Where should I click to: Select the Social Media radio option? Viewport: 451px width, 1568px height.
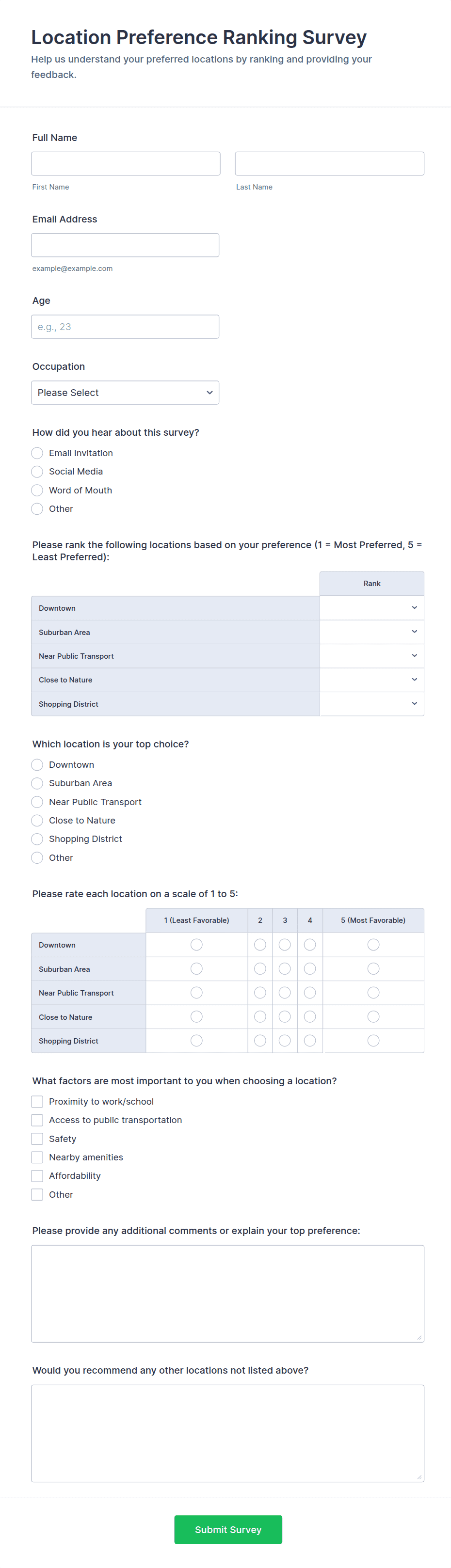tap(37, 472)
